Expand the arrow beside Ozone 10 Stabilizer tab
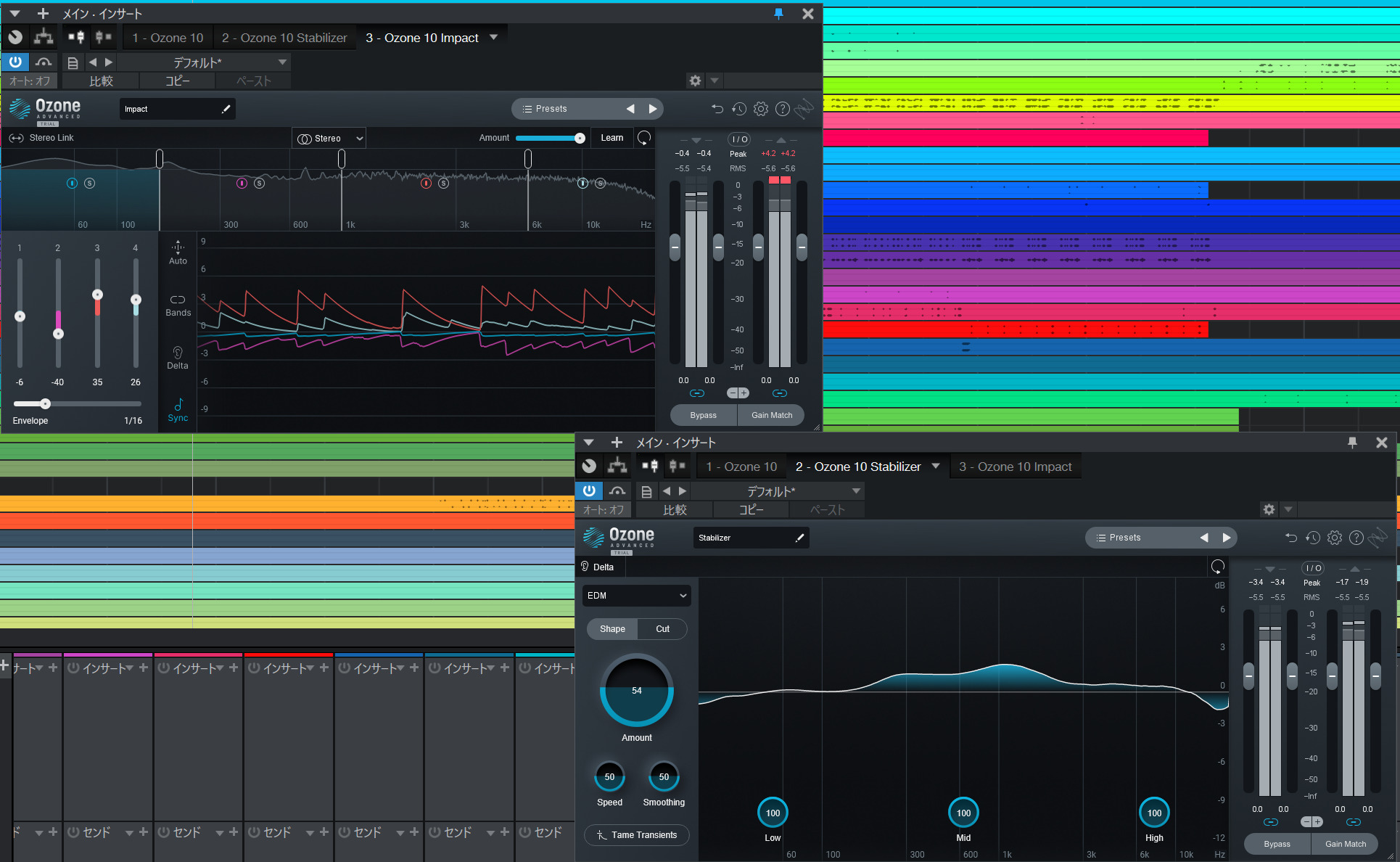The height and width of the screenshot is (862, 1400). click(x=936, y=466)
